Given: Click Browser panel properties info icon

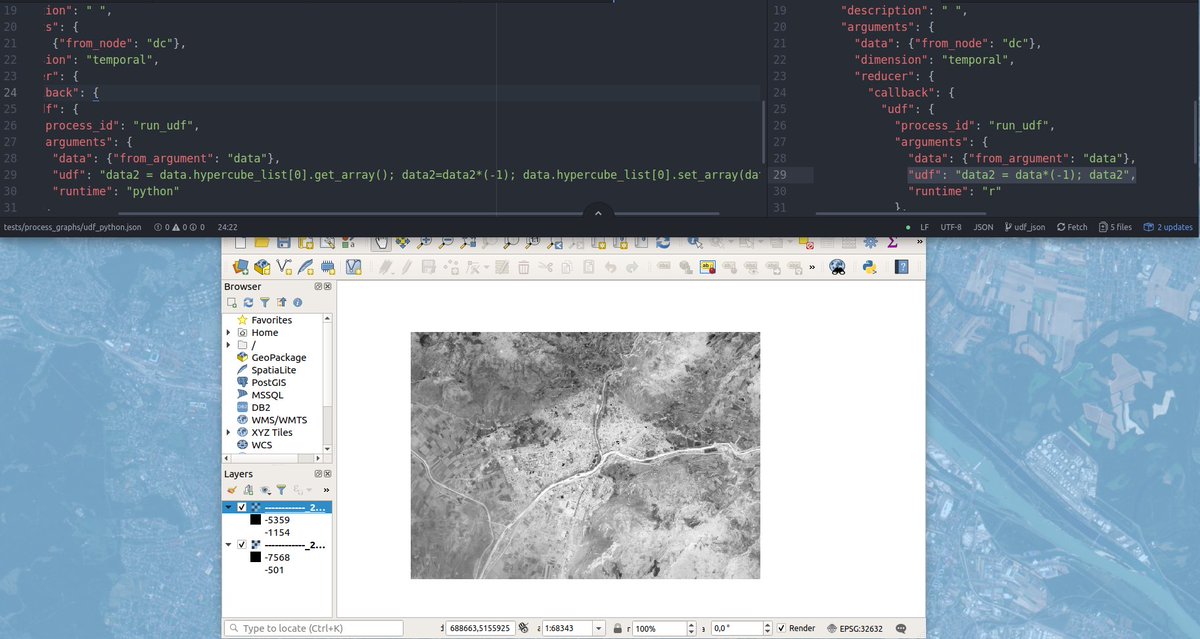Looking at the screenshot, I should pos(296,302).
